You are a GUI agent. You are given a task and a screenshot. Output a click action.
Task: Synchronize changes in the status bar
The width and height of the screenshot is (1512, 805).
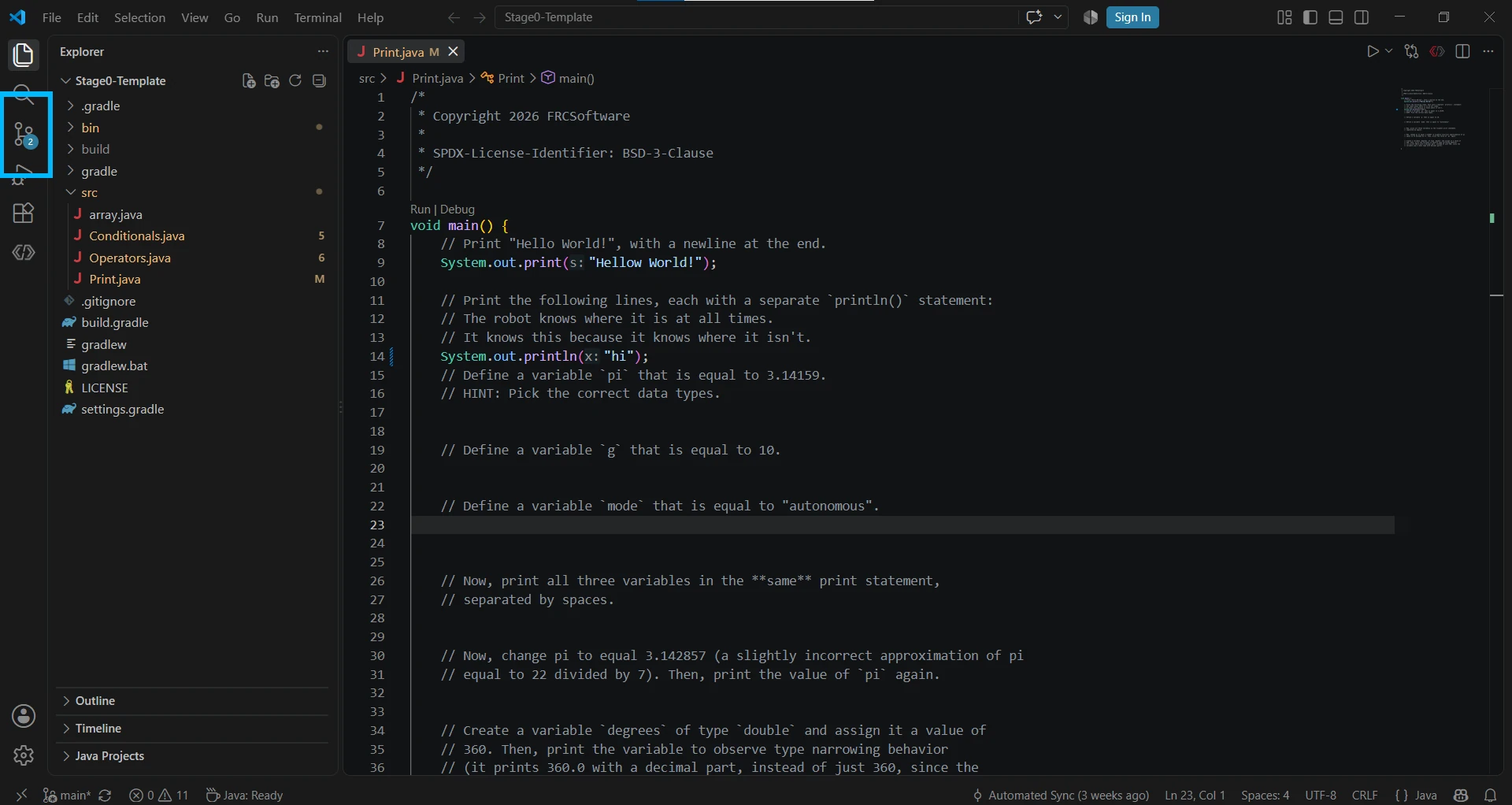click(106, 795)
